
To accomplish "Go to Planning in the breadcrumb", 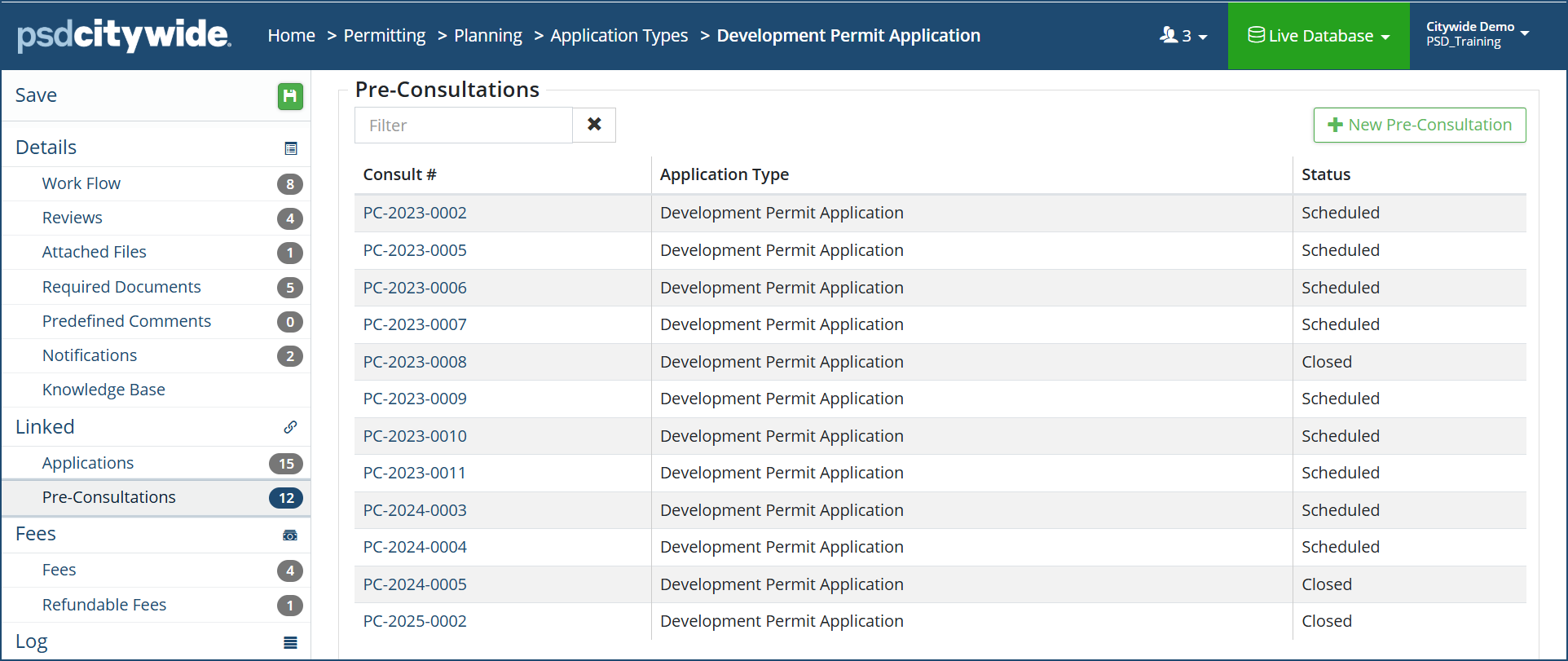I will [487, 36].
